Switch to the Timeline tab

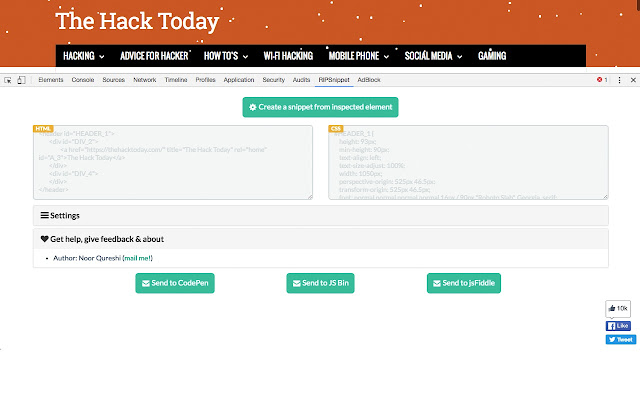tap(176, 80)
